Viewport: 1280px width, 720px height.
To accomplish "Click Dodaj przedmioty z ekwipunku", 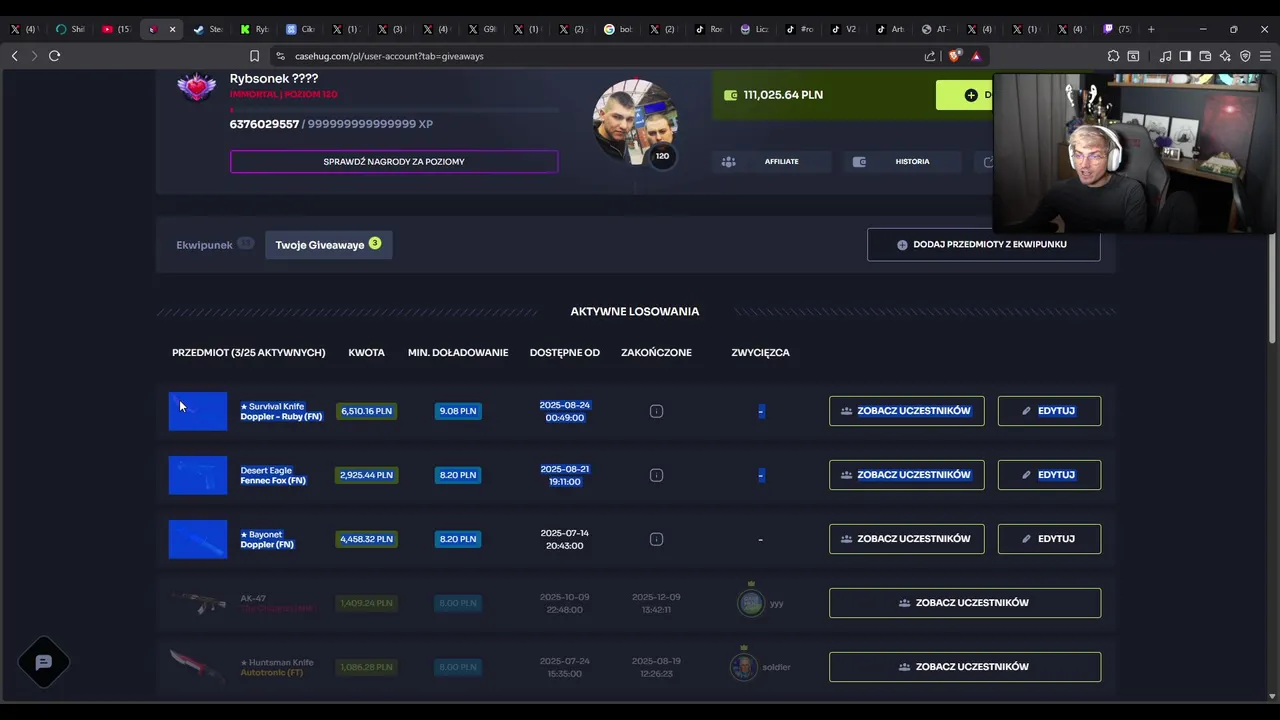I will coord(984,244).
